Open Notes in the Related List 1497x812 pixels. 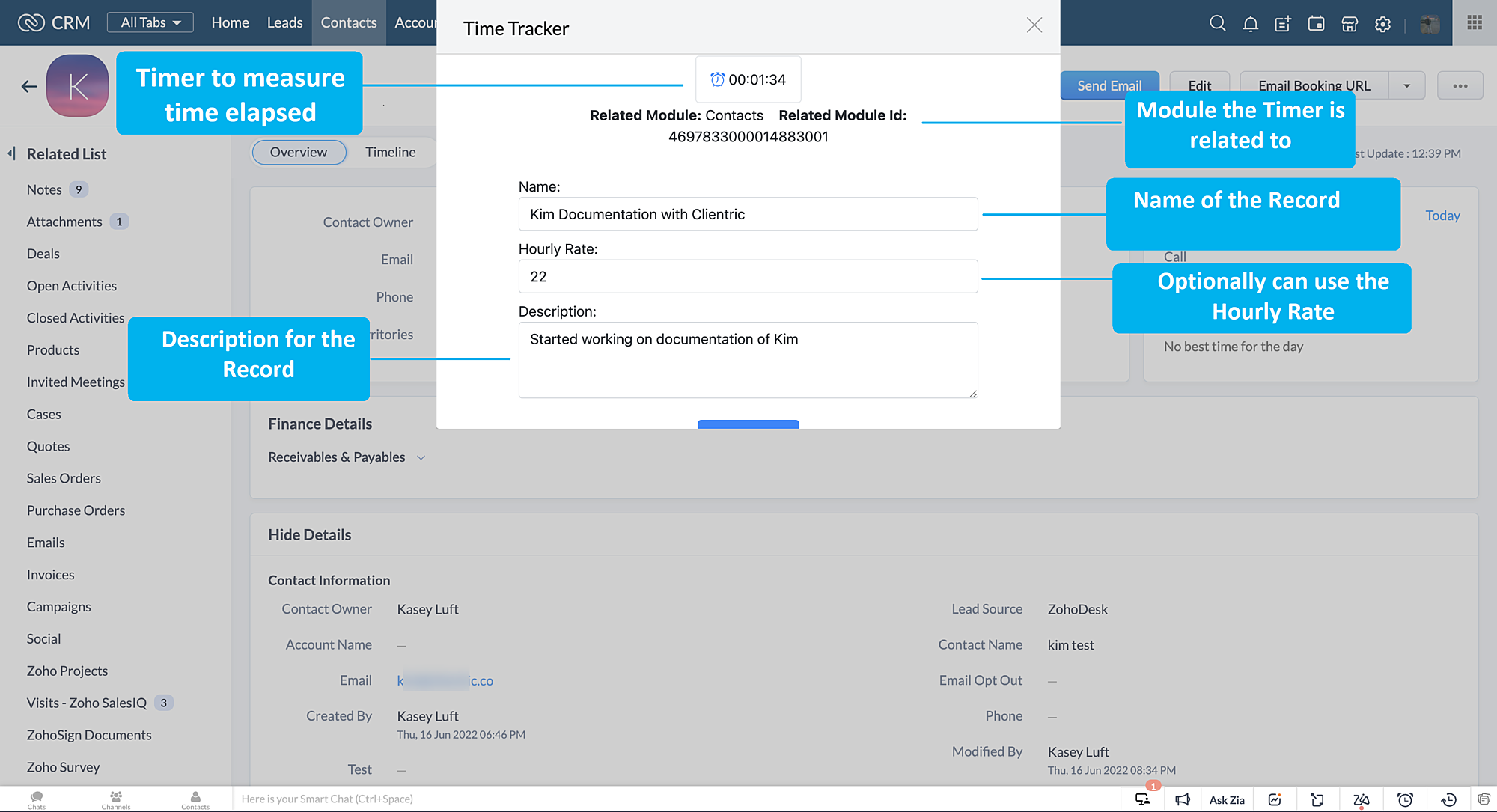click(x=44, y=189)
